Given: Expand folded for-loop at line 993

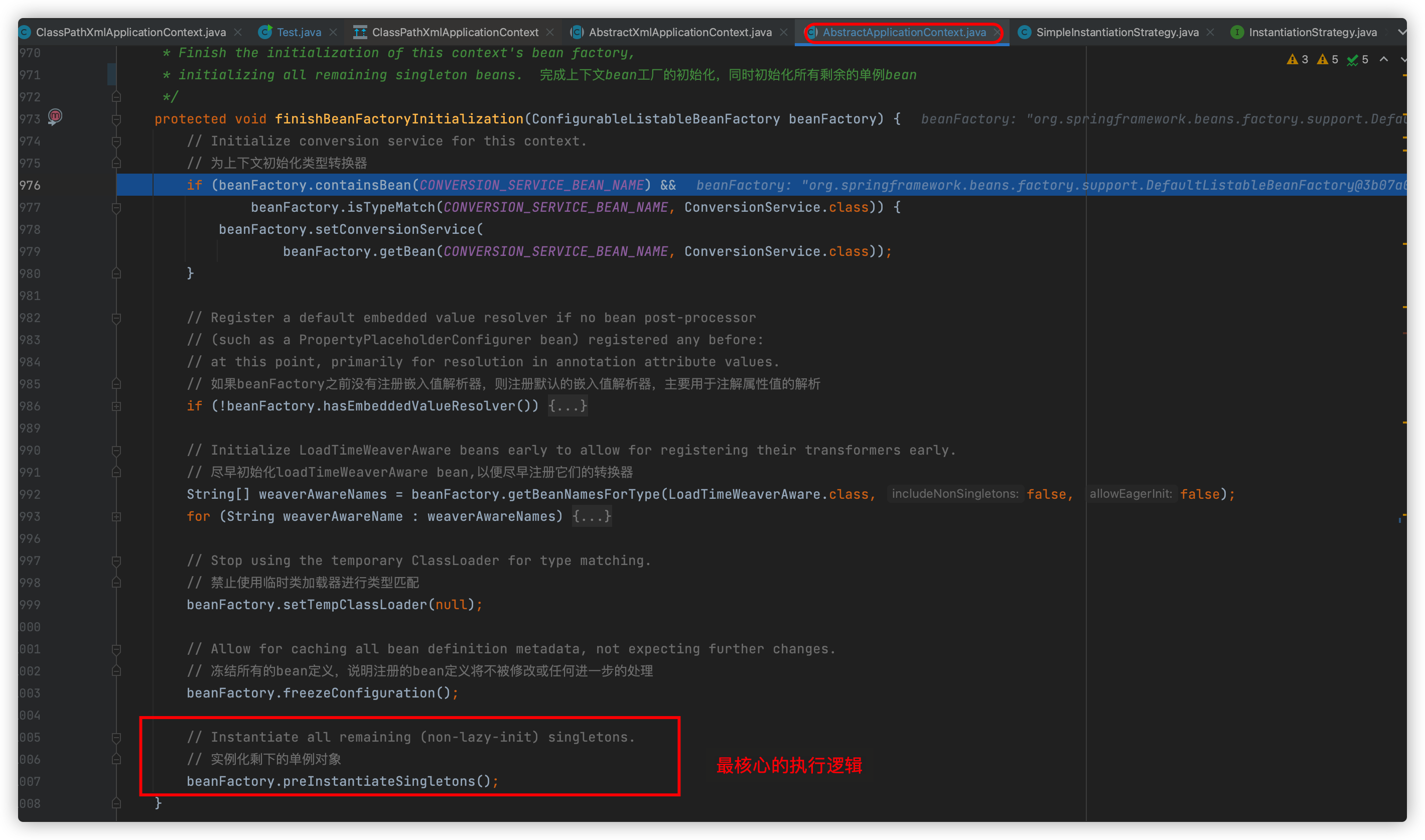Looking at the screenshot, I should (116, 517).
